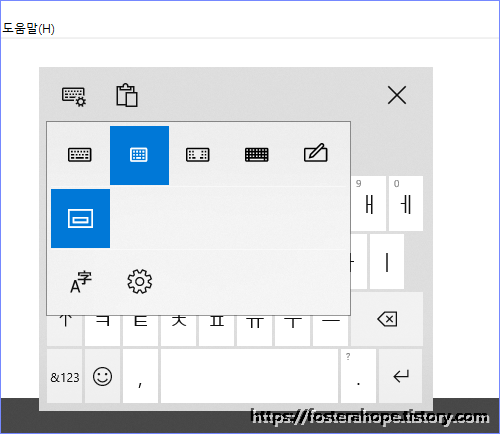Select the default keyboard layout
The height and width of the screenshot is (434, 500).
pyautogui.click(x=80, y=155)
